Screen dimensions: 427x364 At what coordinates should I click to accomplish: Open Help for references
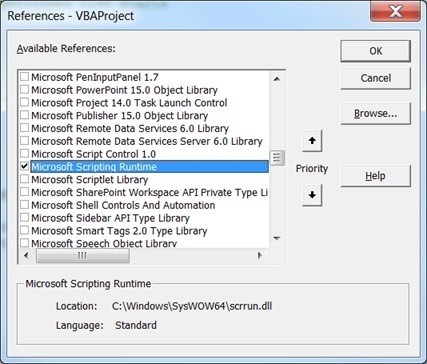(x=375, y=176)
